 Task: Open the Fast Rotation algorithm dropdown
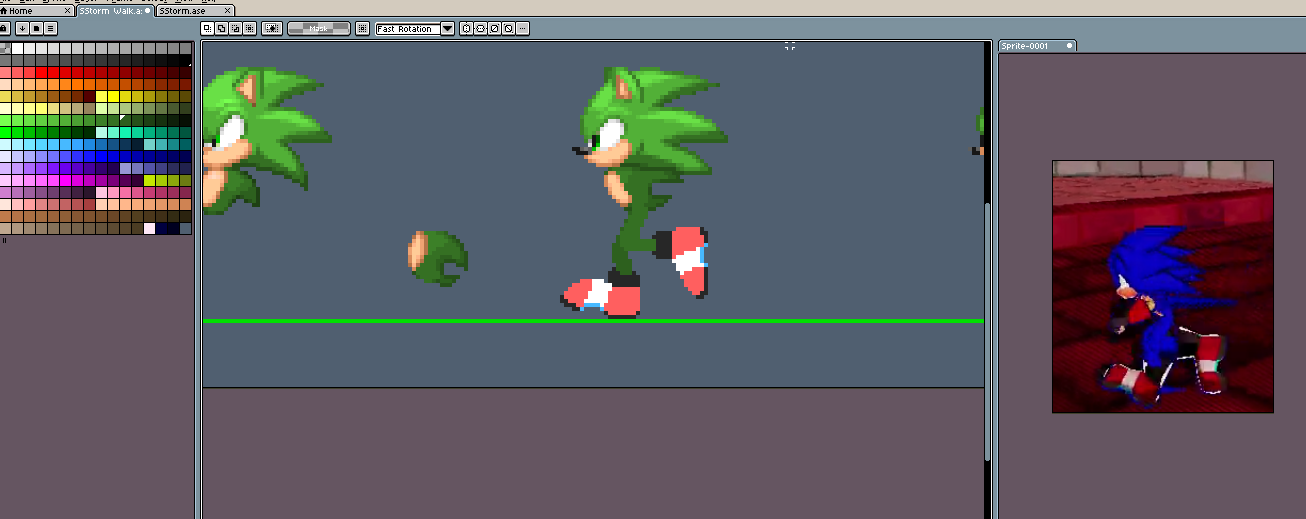pos(408,28)
